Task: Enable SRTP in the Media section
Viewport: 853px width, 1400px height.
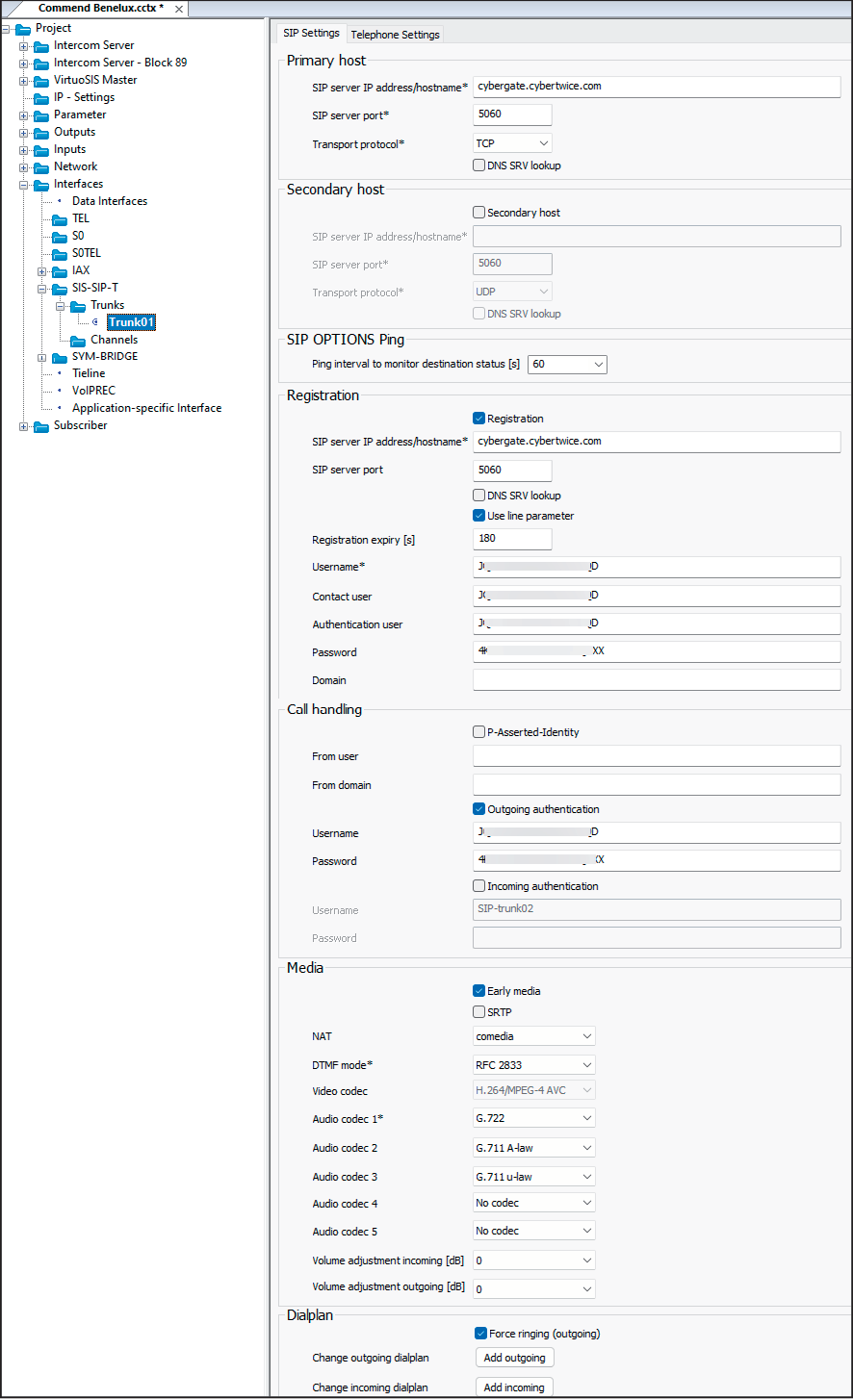Action: tap(478, 1011)
